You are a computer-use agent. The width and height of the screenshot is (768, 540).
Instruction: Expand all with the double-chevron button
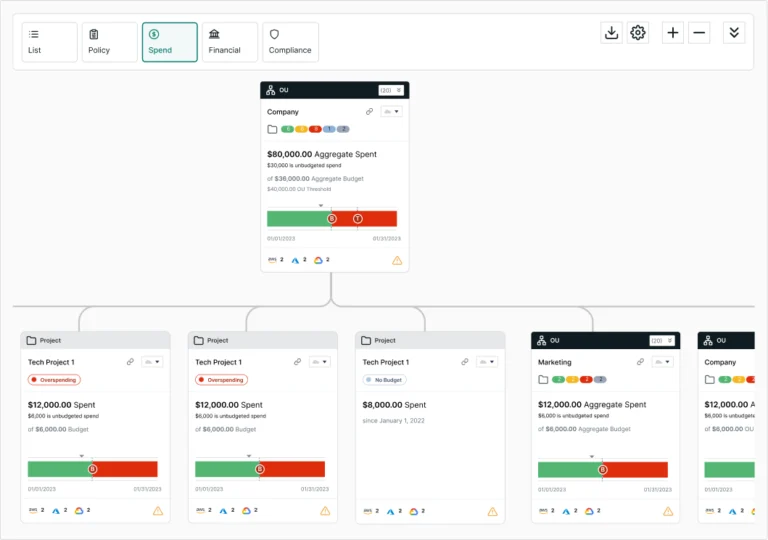click(x=734, y=33)
